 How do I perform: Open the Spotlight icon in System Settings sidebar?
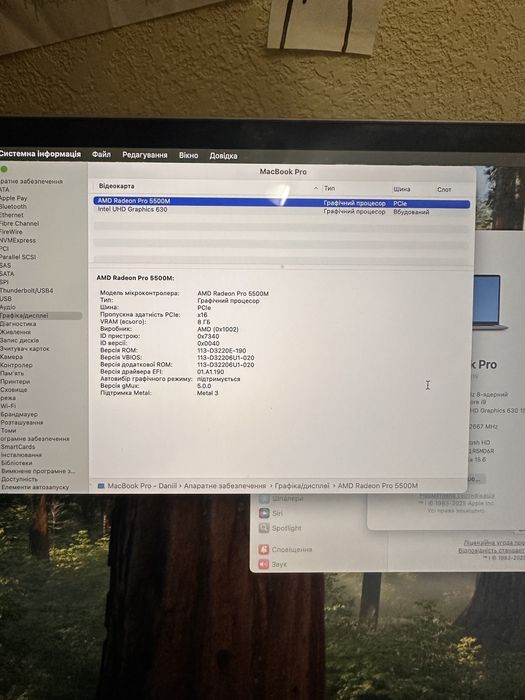[264, 529]
